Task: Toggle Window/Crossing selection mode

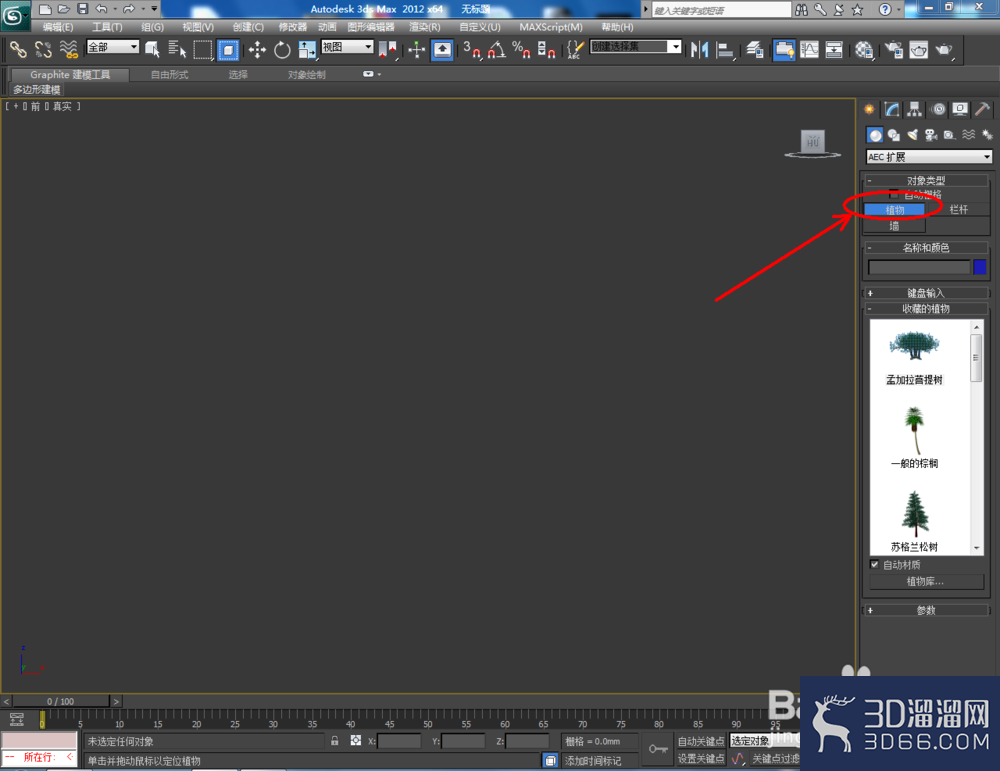Action: [228, 49]
